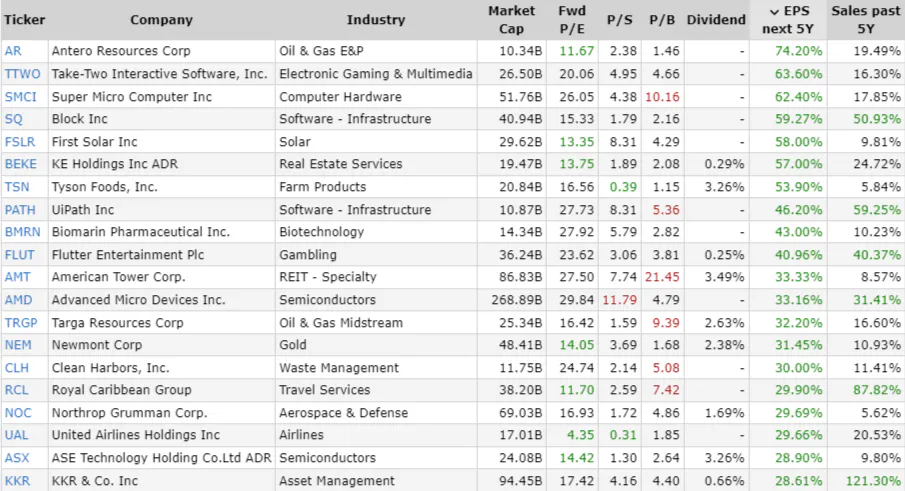Open the TTWO ticker link
The image size is (905, 491).
(x=23, y=74)
